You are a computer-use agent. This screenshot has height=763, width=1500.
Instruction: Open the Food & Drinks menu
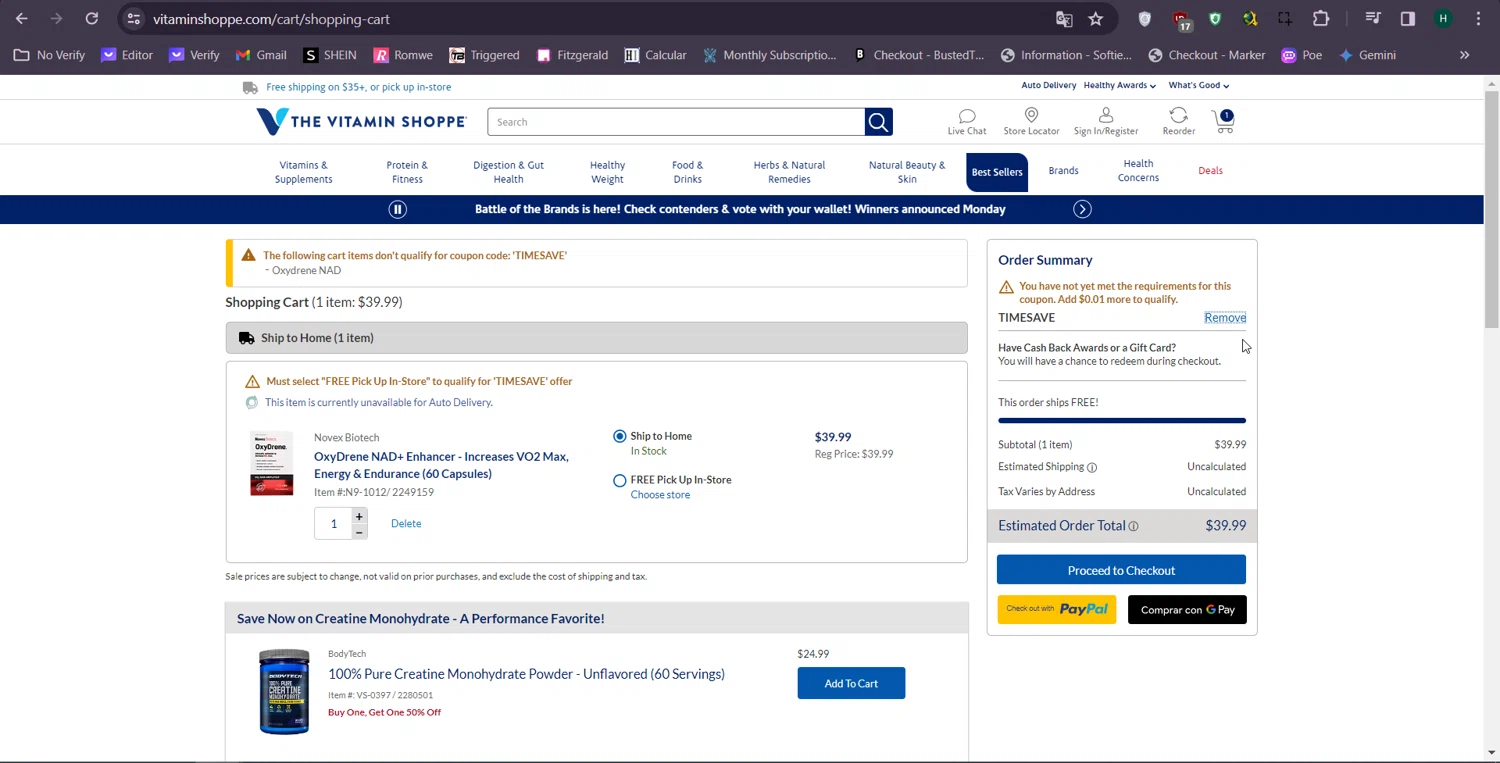pyautogui.click(x=687, y=172)
